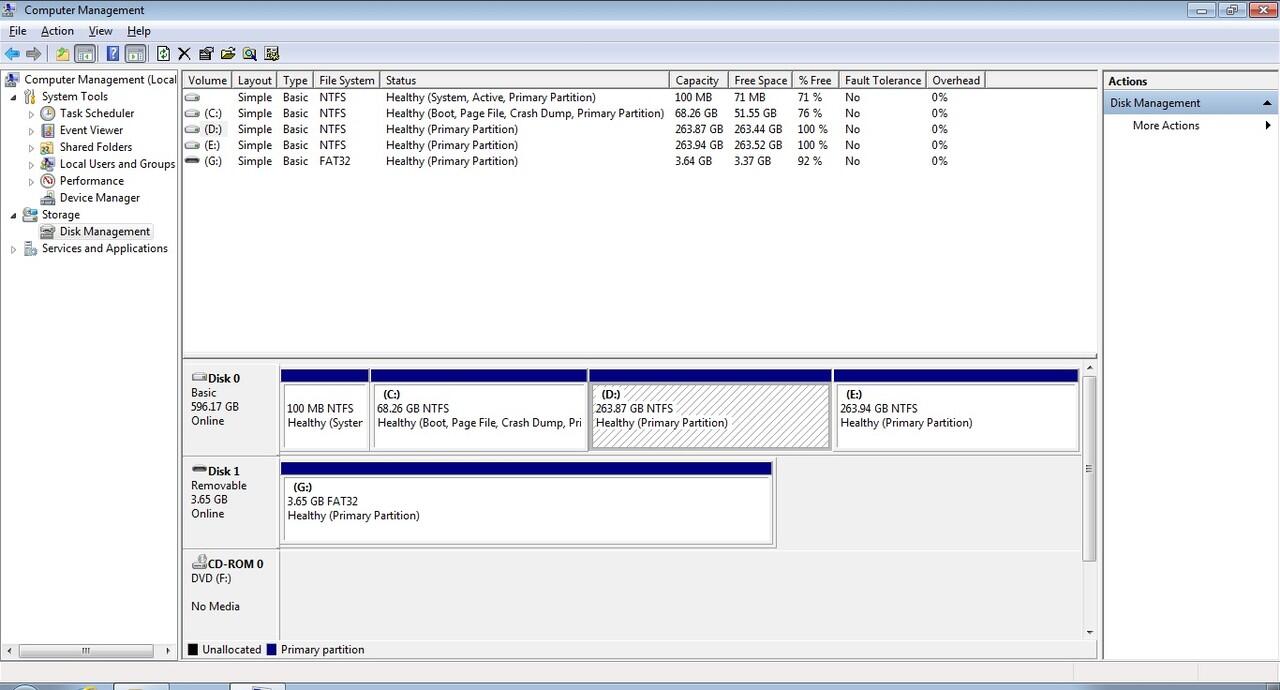Click the Shared Folders icon
This screenshot has height=690, width=1280.
pos(48,148)
